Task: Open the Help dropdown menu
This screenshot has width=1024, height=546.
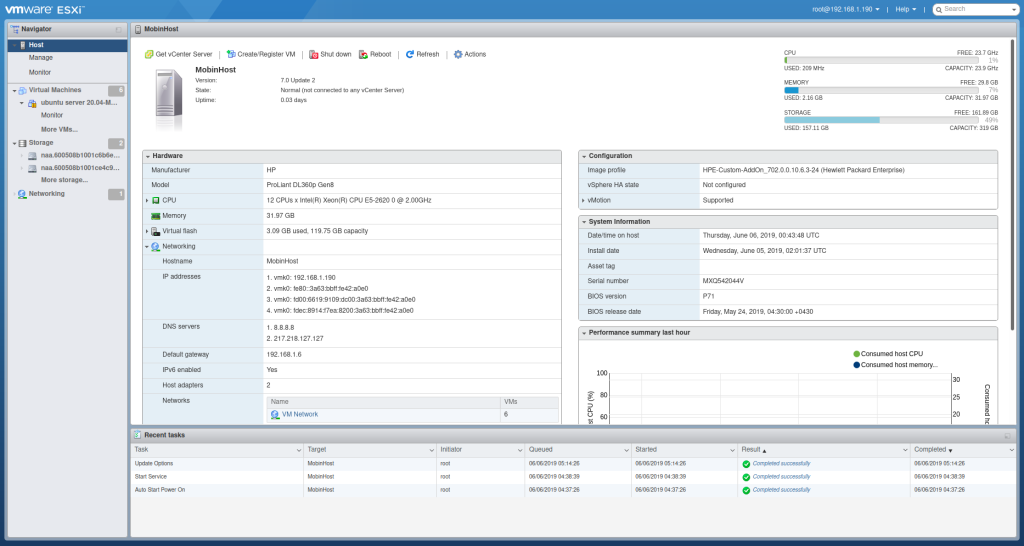Action: click(906, 9)
